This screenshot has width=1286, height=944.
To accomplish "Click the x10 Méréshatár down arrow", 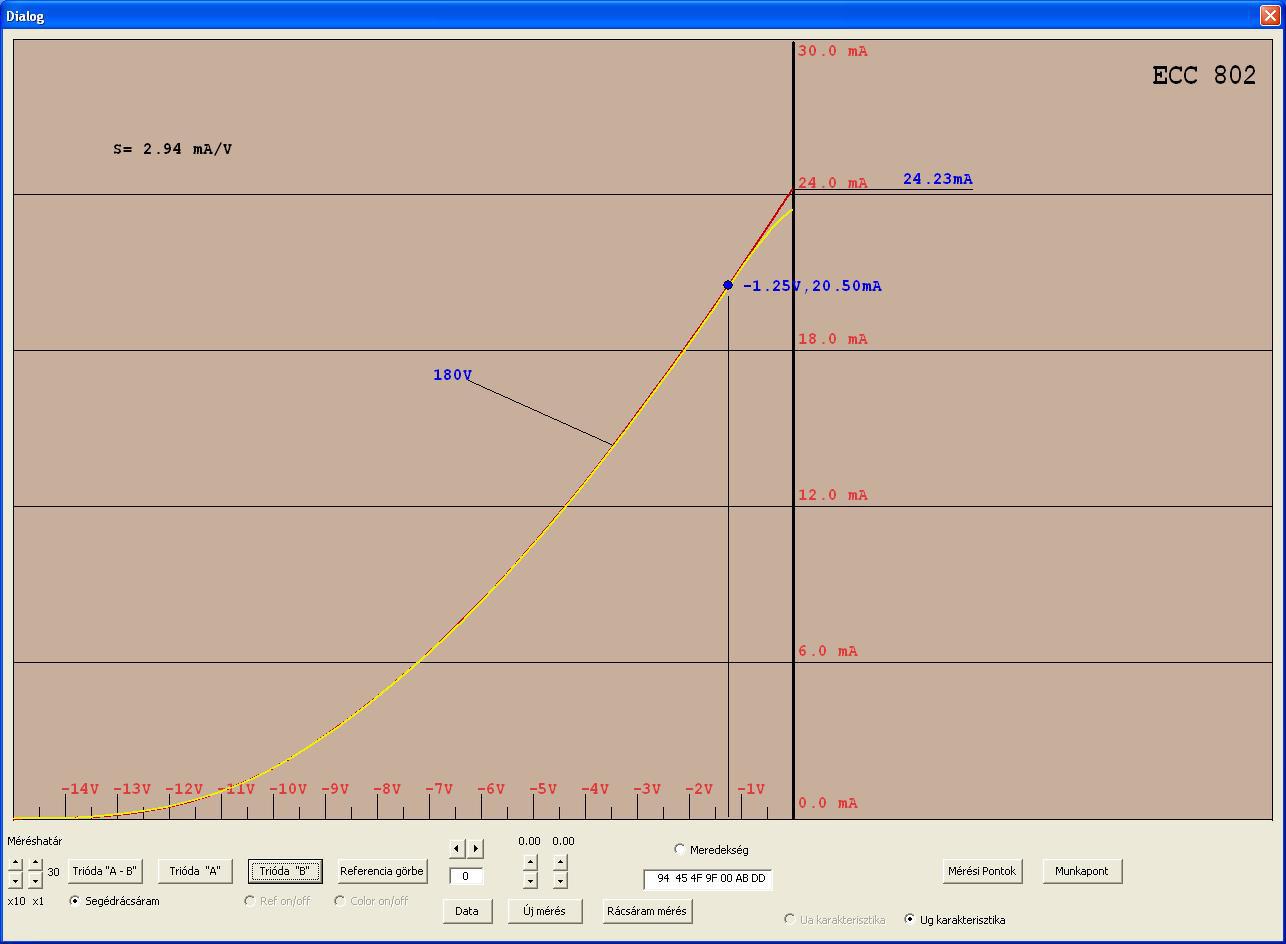I will (15, 880).
